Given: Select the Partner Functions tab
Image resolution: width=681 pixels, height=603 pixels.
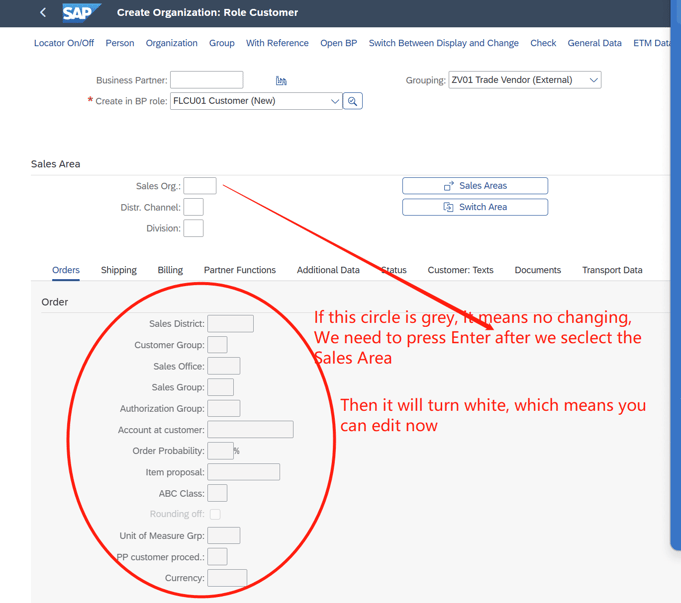Looking at the screenshot, I should coord(239,270).
